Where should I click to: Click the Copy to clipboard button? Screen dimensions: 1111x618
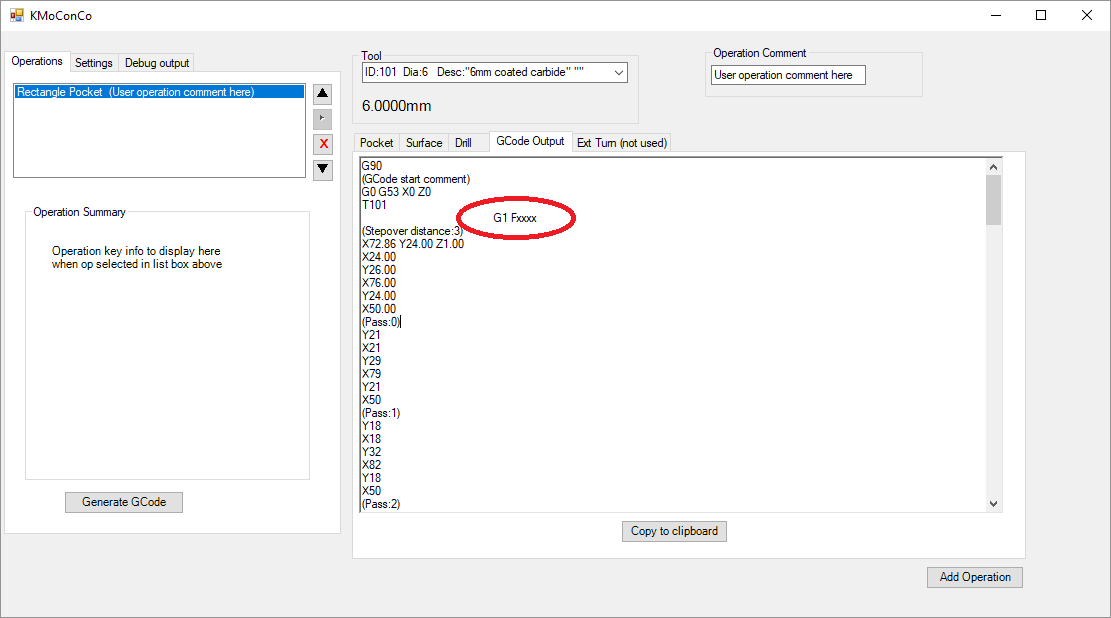tap(674, 531)
